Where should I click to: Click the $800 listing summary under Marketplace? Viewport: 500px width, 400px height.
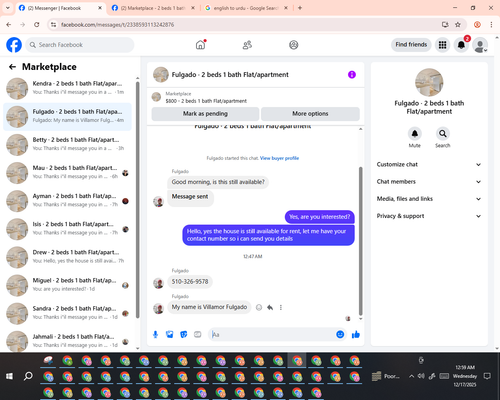pyautogui.click(x=206, y=101)
